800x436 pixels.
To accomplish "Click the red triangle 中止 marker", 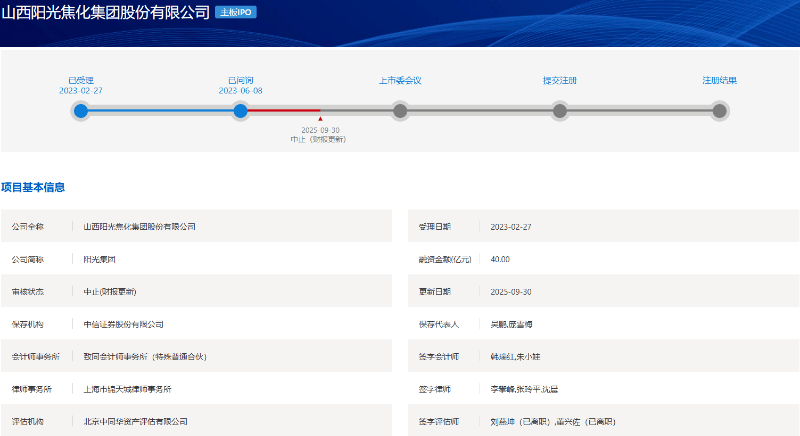I will pos(320,119).
